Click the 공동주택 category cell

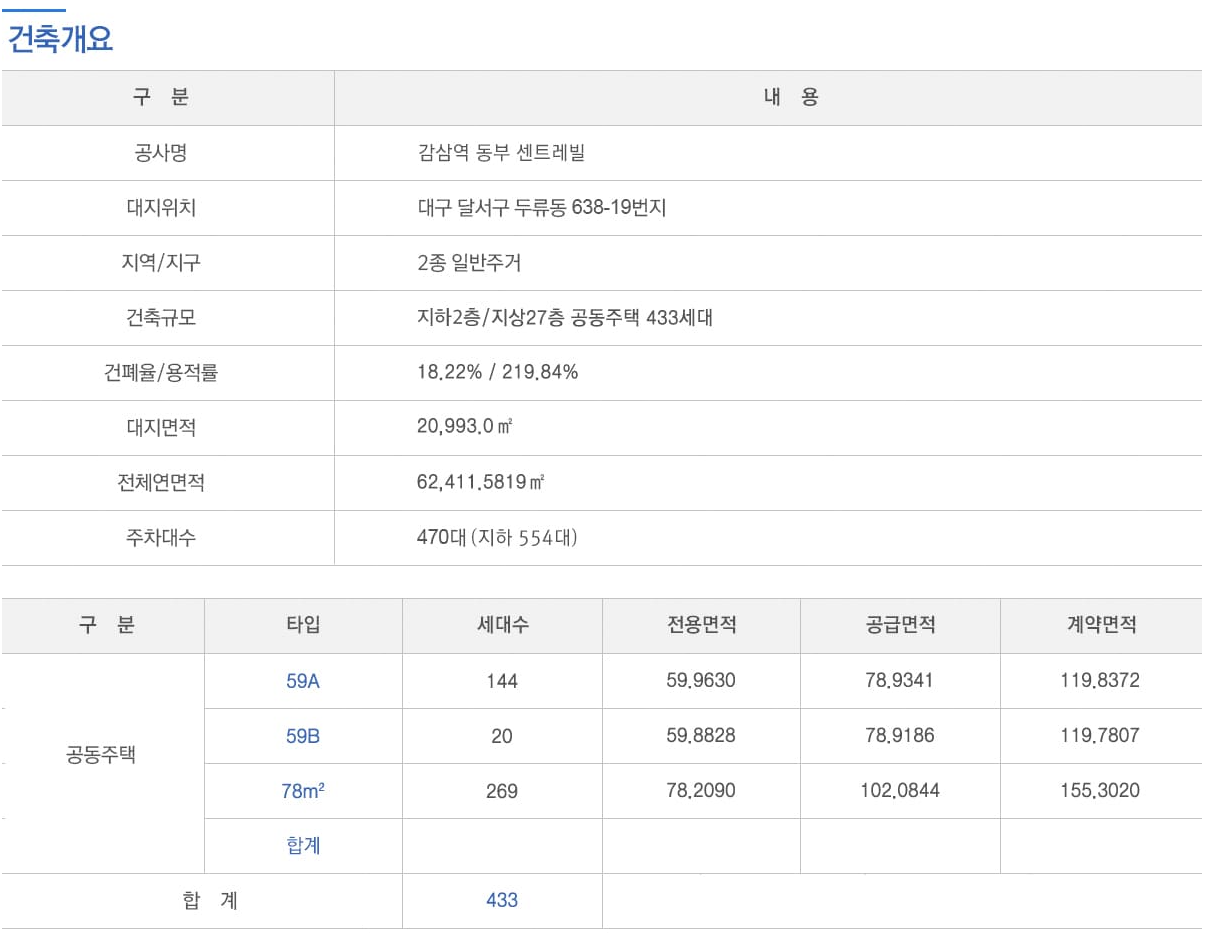coord(100,755)
